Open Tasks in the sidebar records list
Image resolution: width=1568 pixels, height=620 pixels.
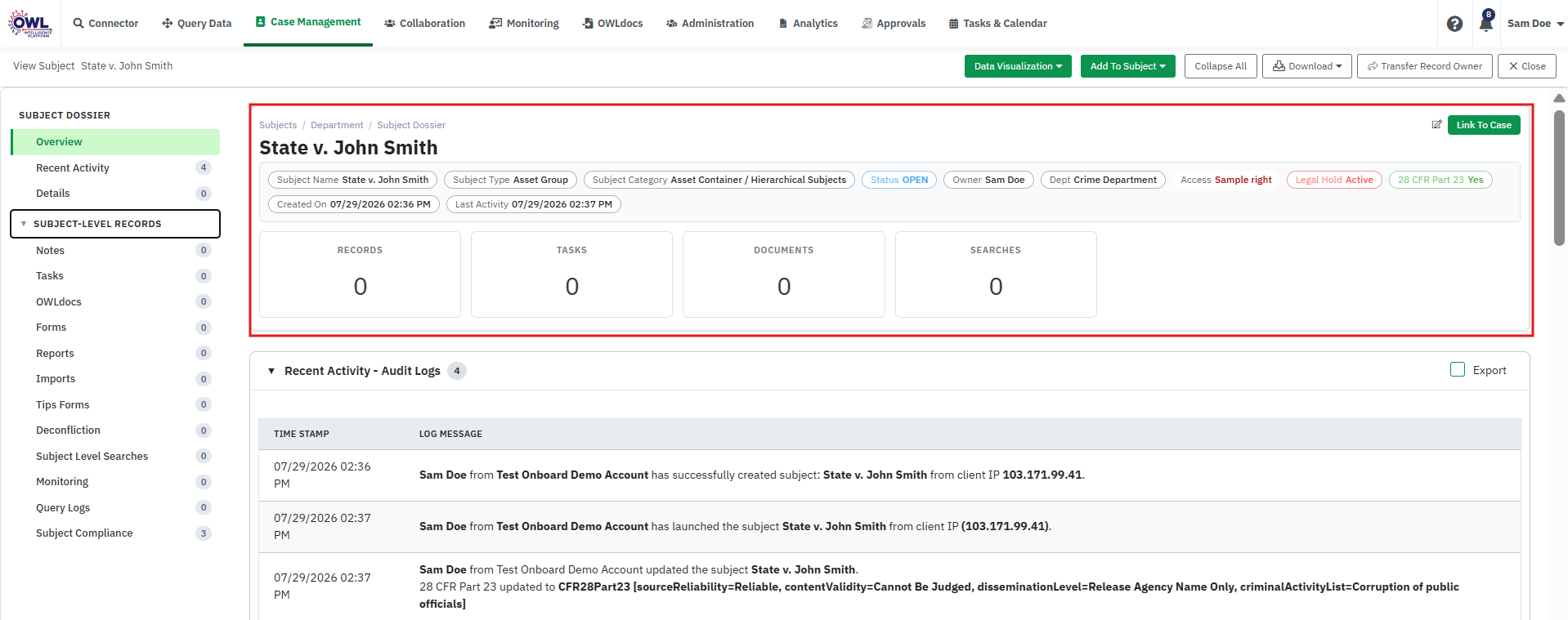coord(115,276)
